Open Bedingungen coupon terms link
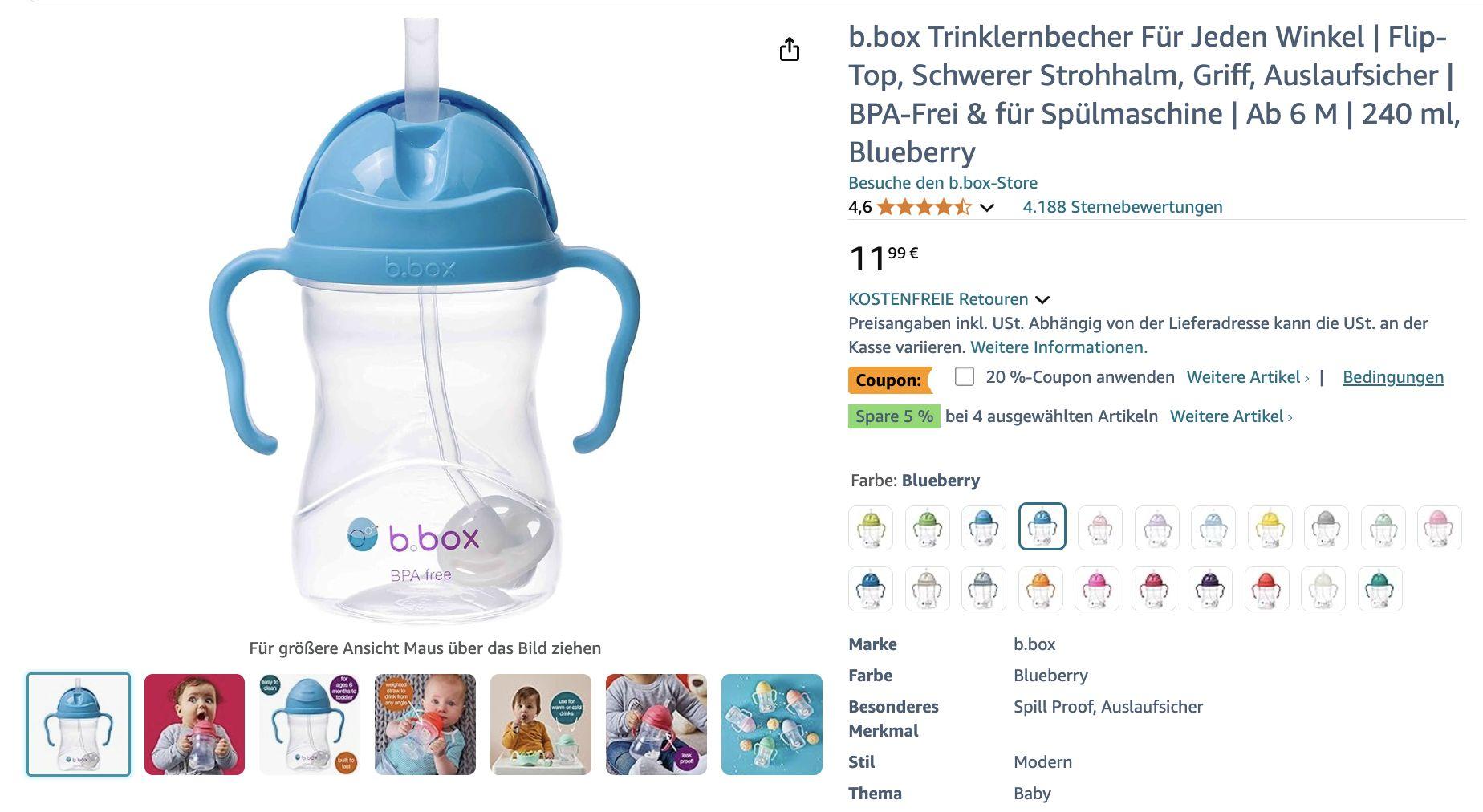Screen dimensions: 1483x812 click(x=1392, y=377)
